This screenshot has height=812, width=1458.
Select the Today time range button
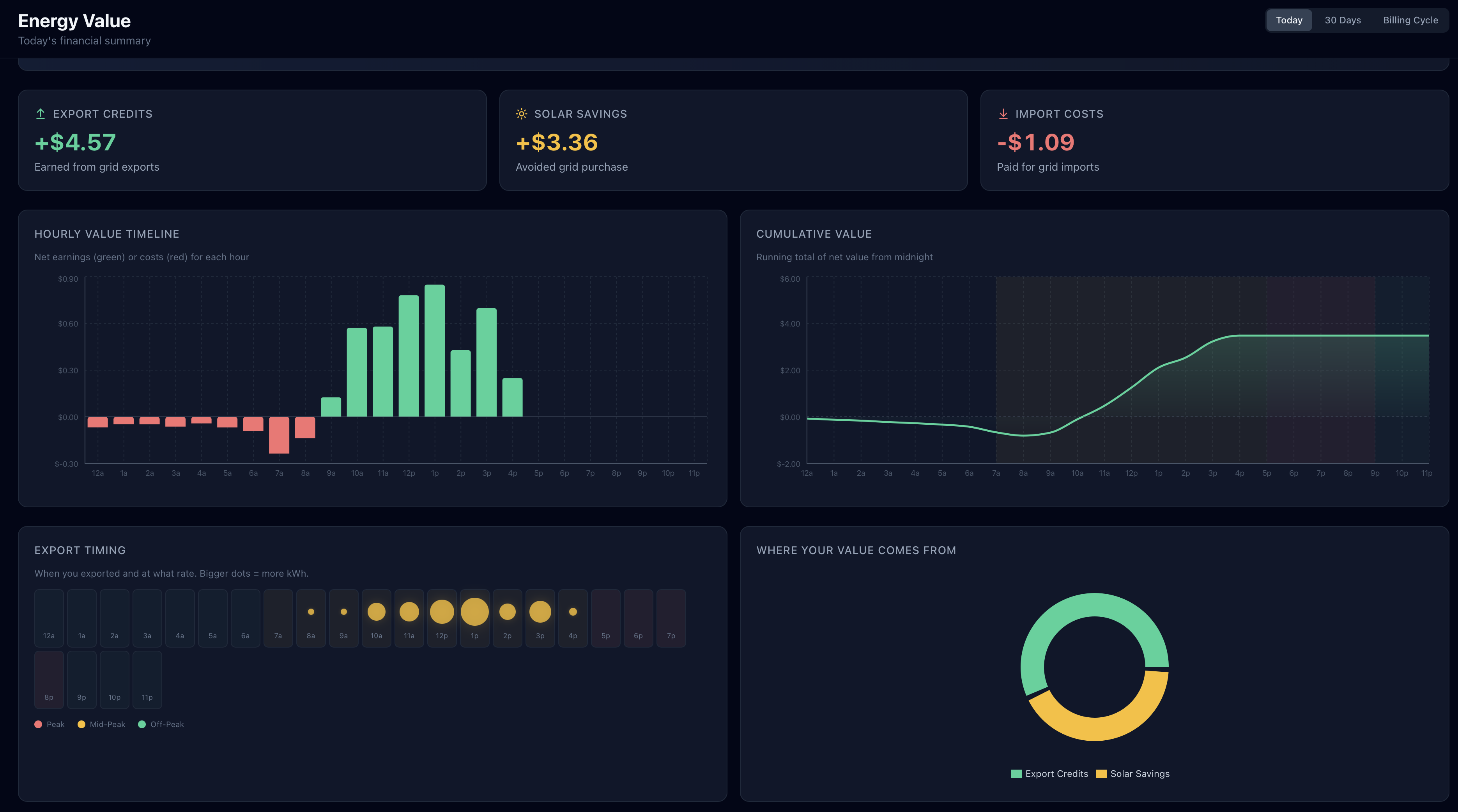(x=1289, y=20)
